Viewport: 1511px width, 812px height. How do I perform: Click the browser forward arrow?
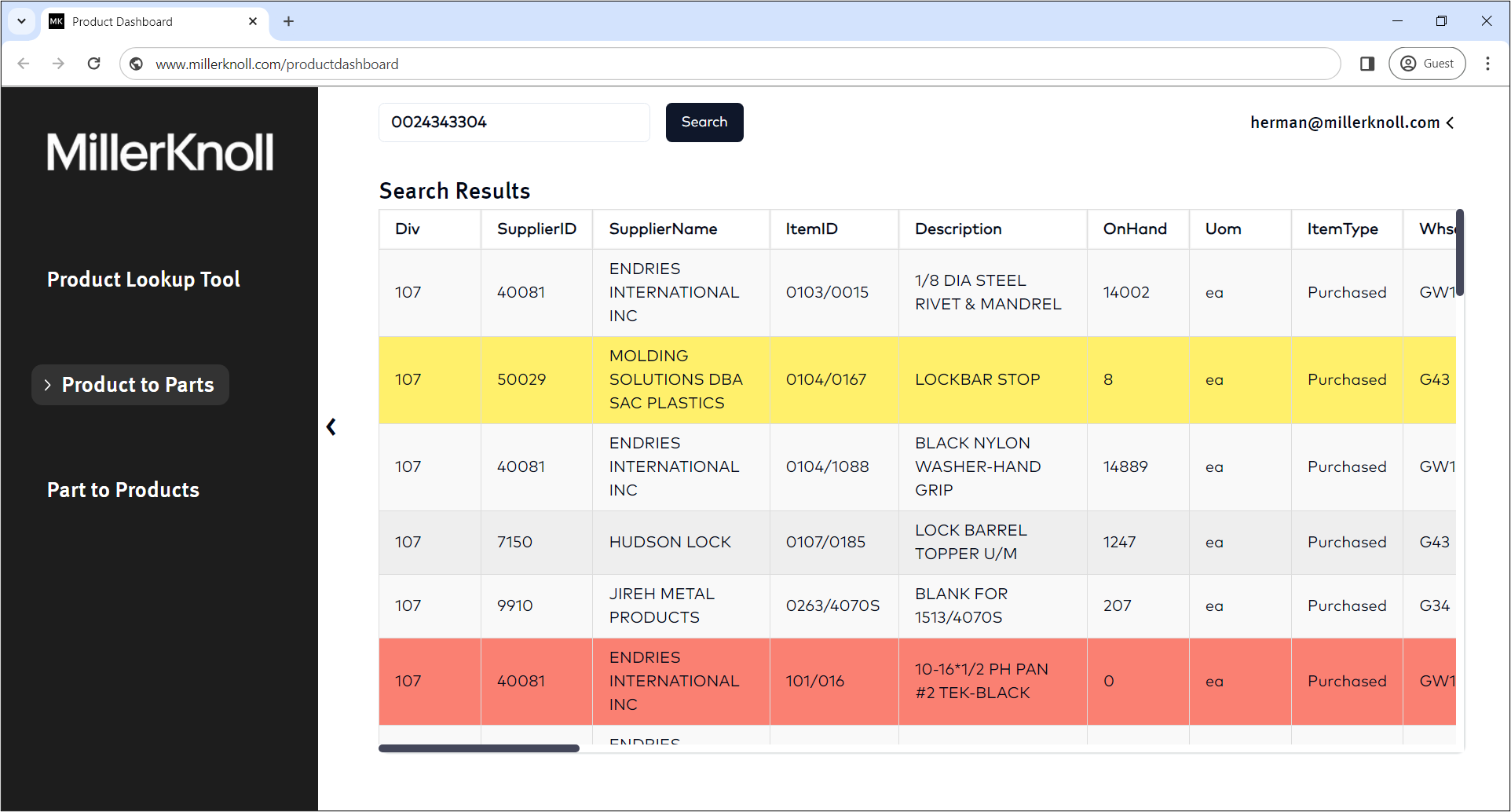[58, 64]
